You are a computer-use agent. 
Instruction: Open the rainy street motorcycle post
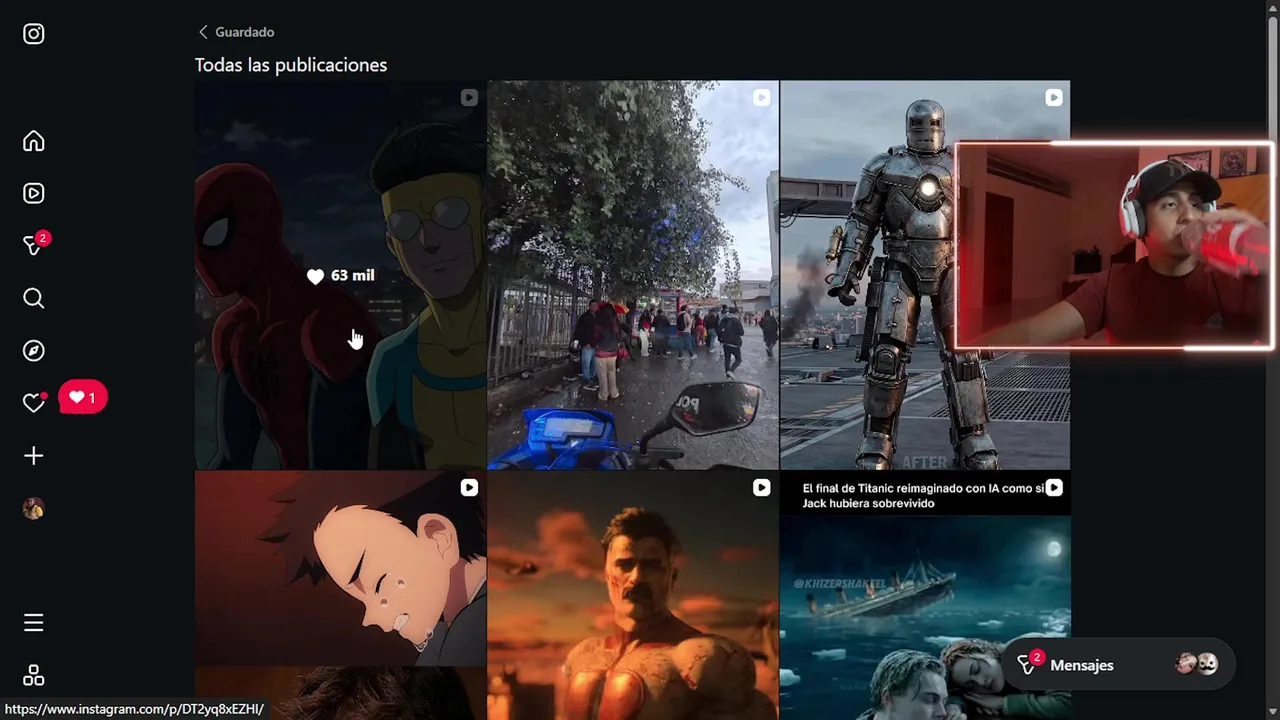[632, 275]
